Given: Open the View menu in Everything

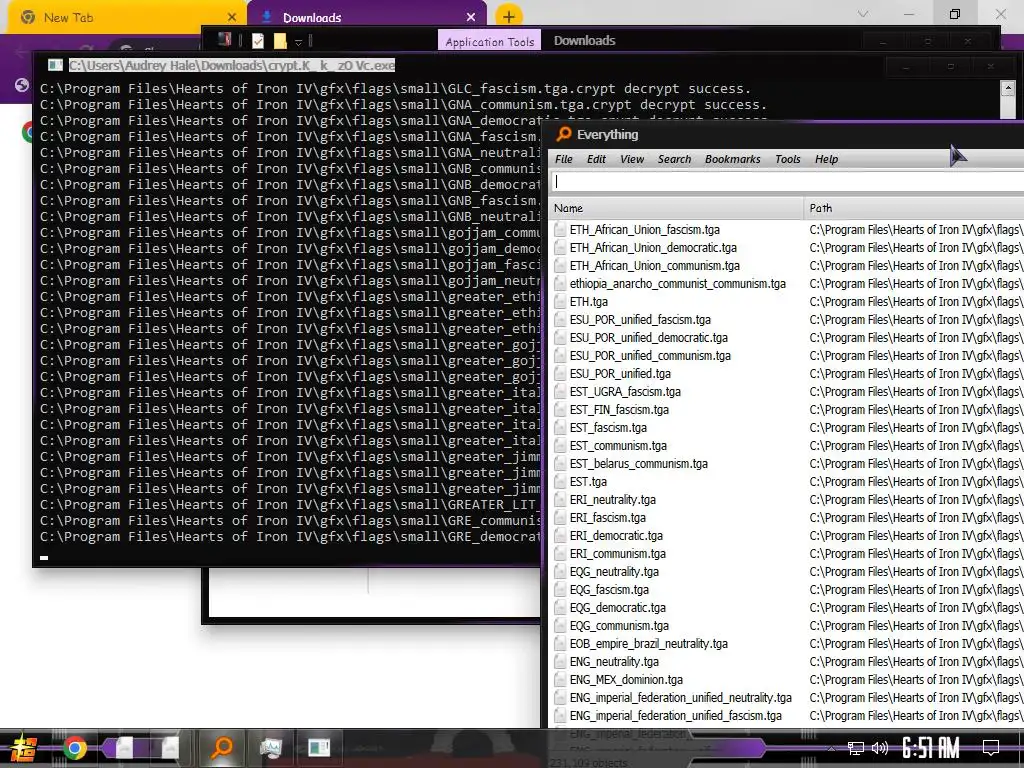Looking at the screenshot, I should (x=632, y=159).
